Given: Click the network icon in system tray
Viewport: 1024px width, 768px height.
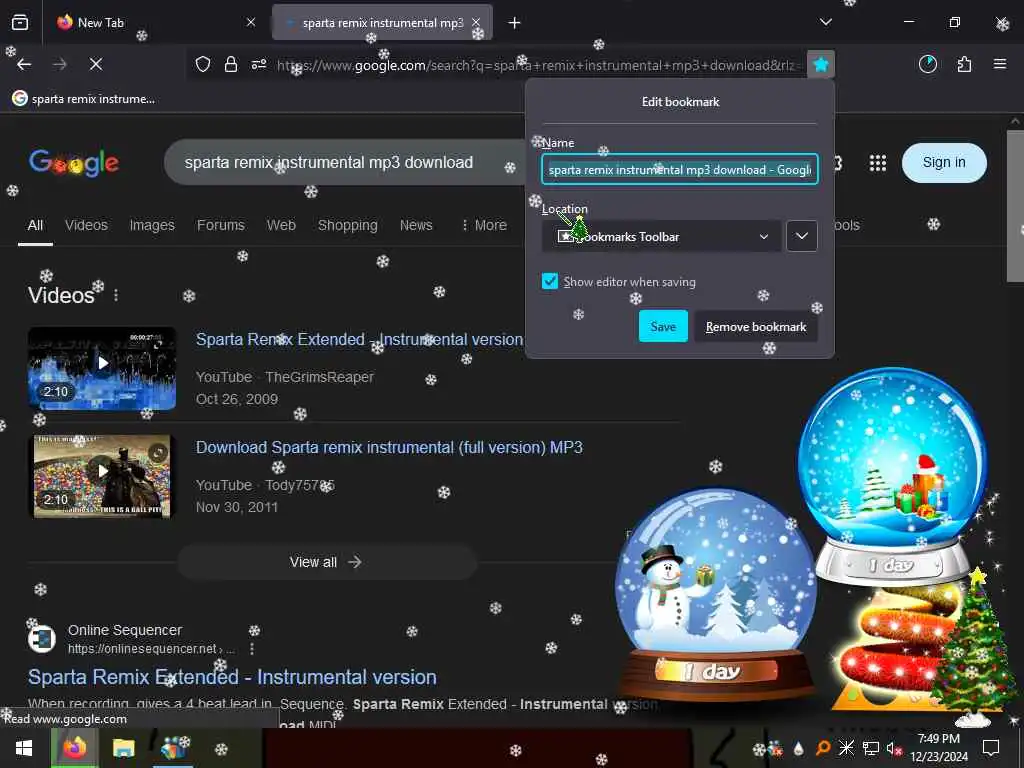Looking at the screenshot, I should 871,748.
